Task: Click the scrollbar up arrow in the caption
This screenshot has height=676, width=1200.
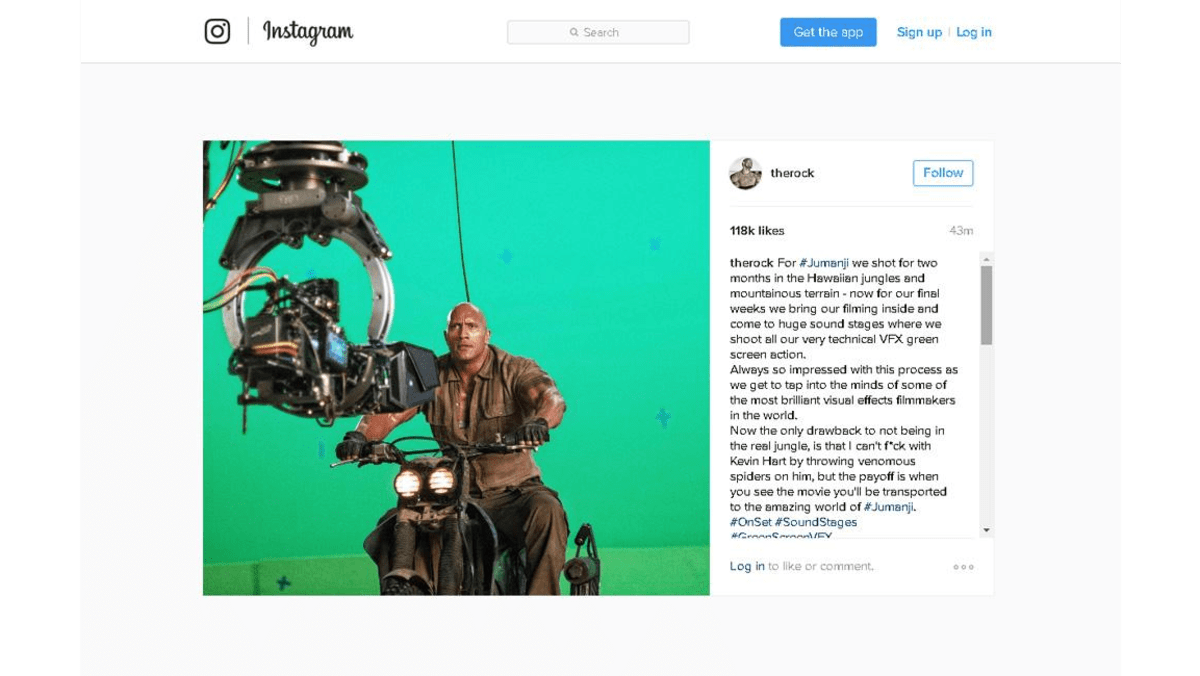Action: (986, 258)
